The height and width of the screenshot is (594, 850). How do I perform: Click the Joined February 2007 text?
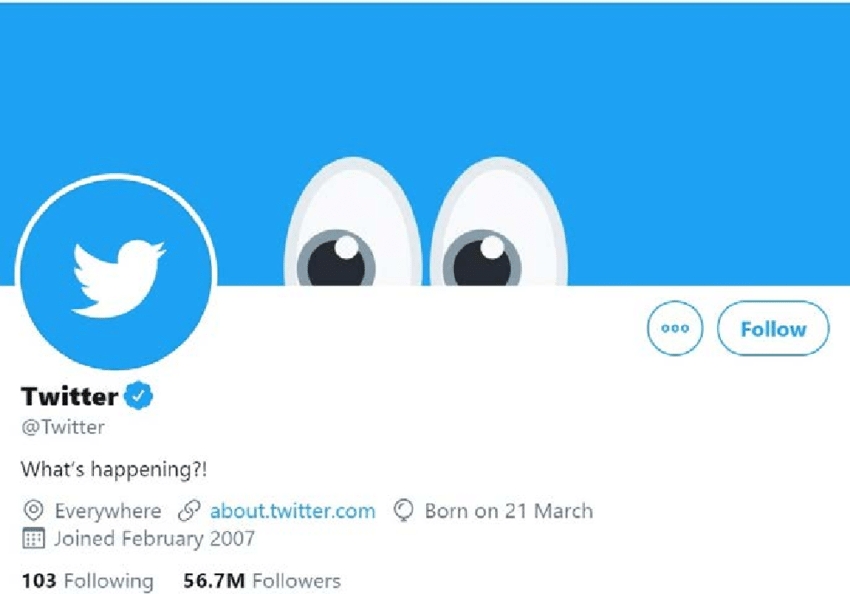[x=154, y=539]
